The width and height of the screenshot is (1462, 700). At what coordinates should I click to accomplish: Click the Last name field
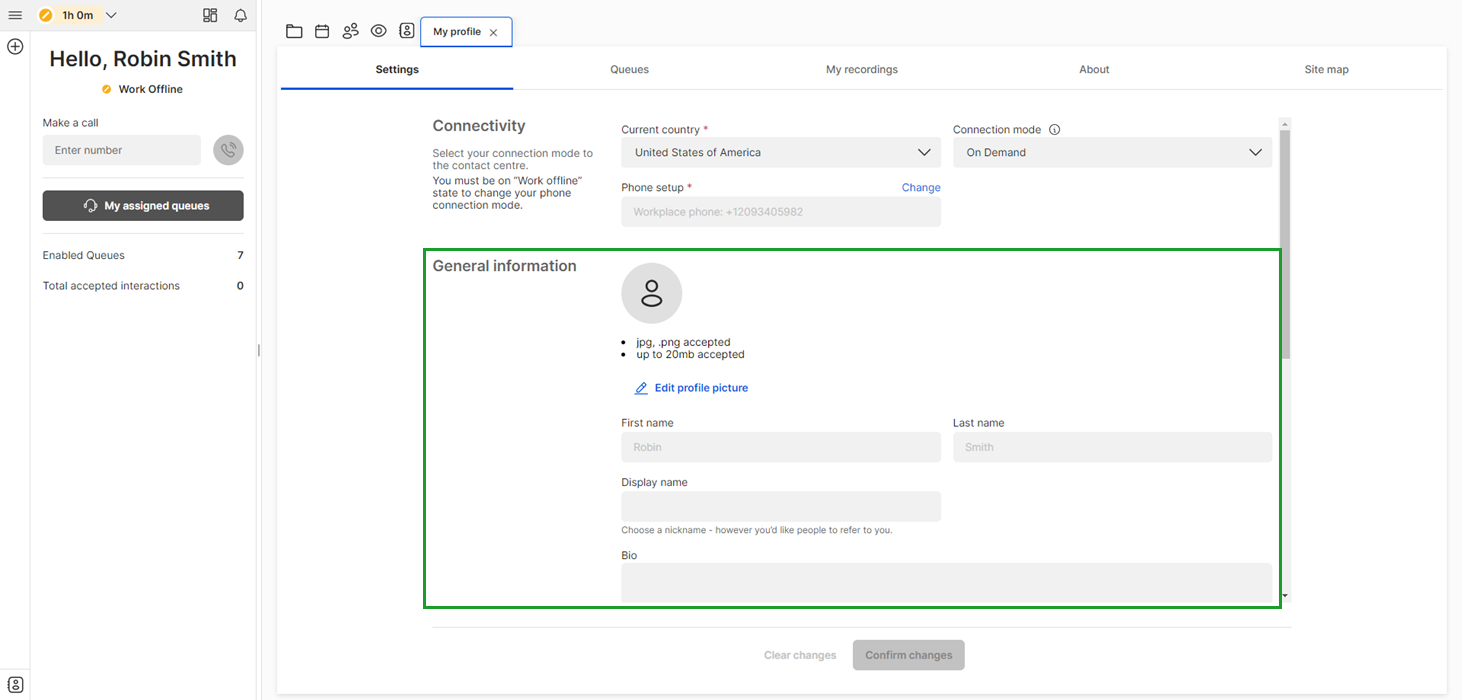pos(1112,447)
